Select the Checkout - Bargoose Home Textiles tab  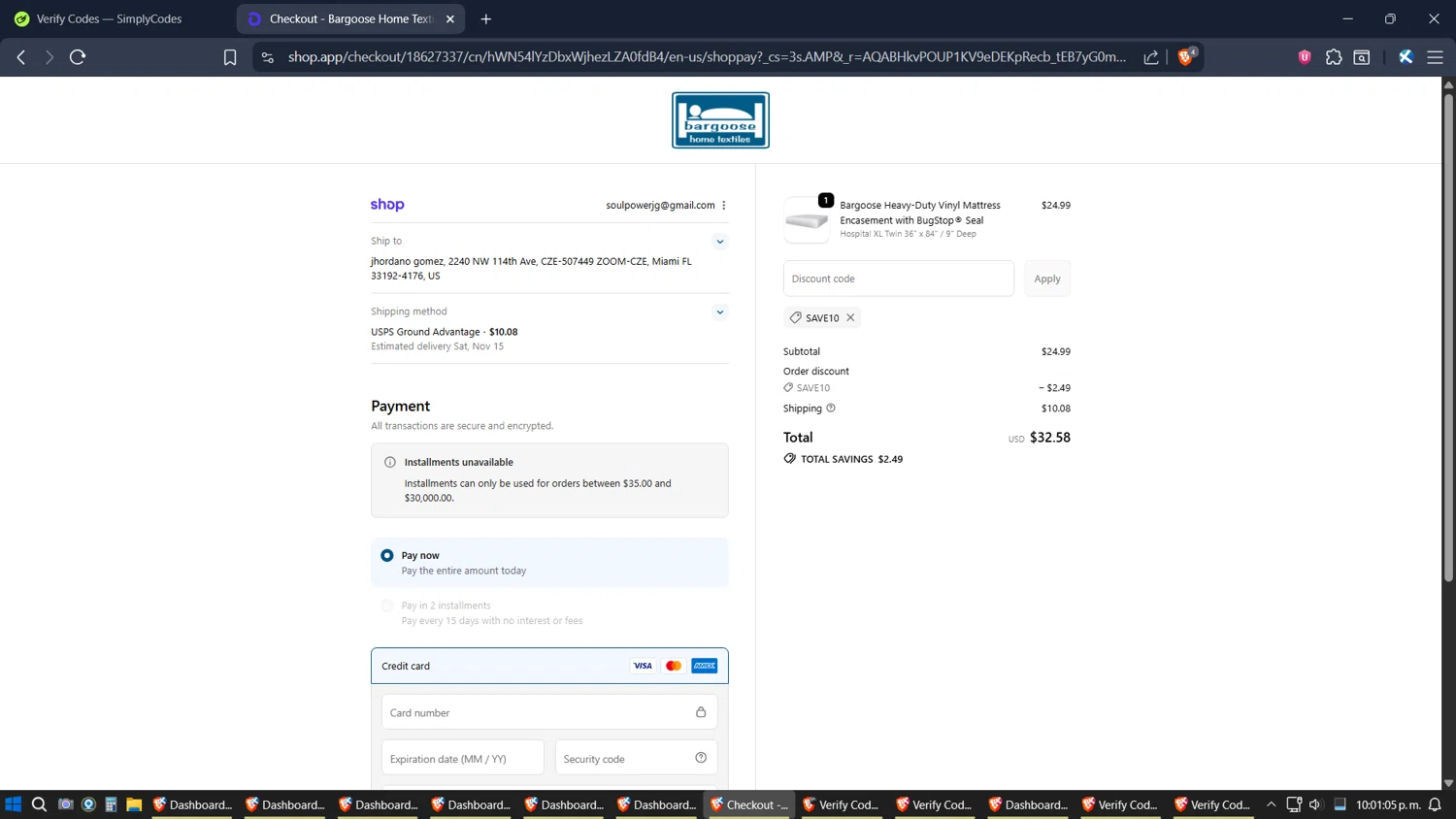pyautogui.click(x=350, y=18)
